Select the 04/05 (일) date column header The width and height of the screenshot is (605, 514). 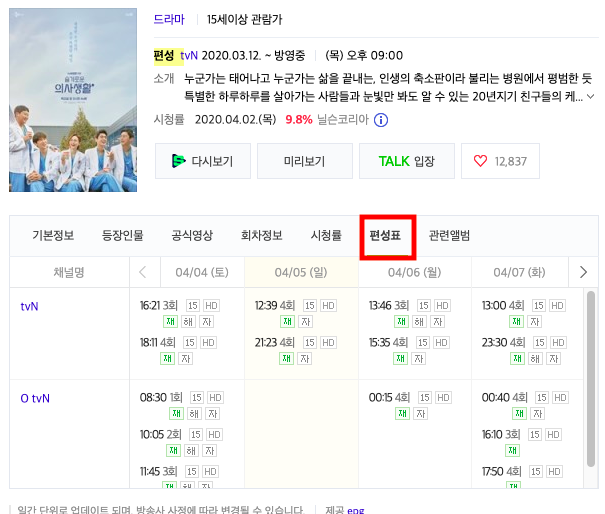301,272
